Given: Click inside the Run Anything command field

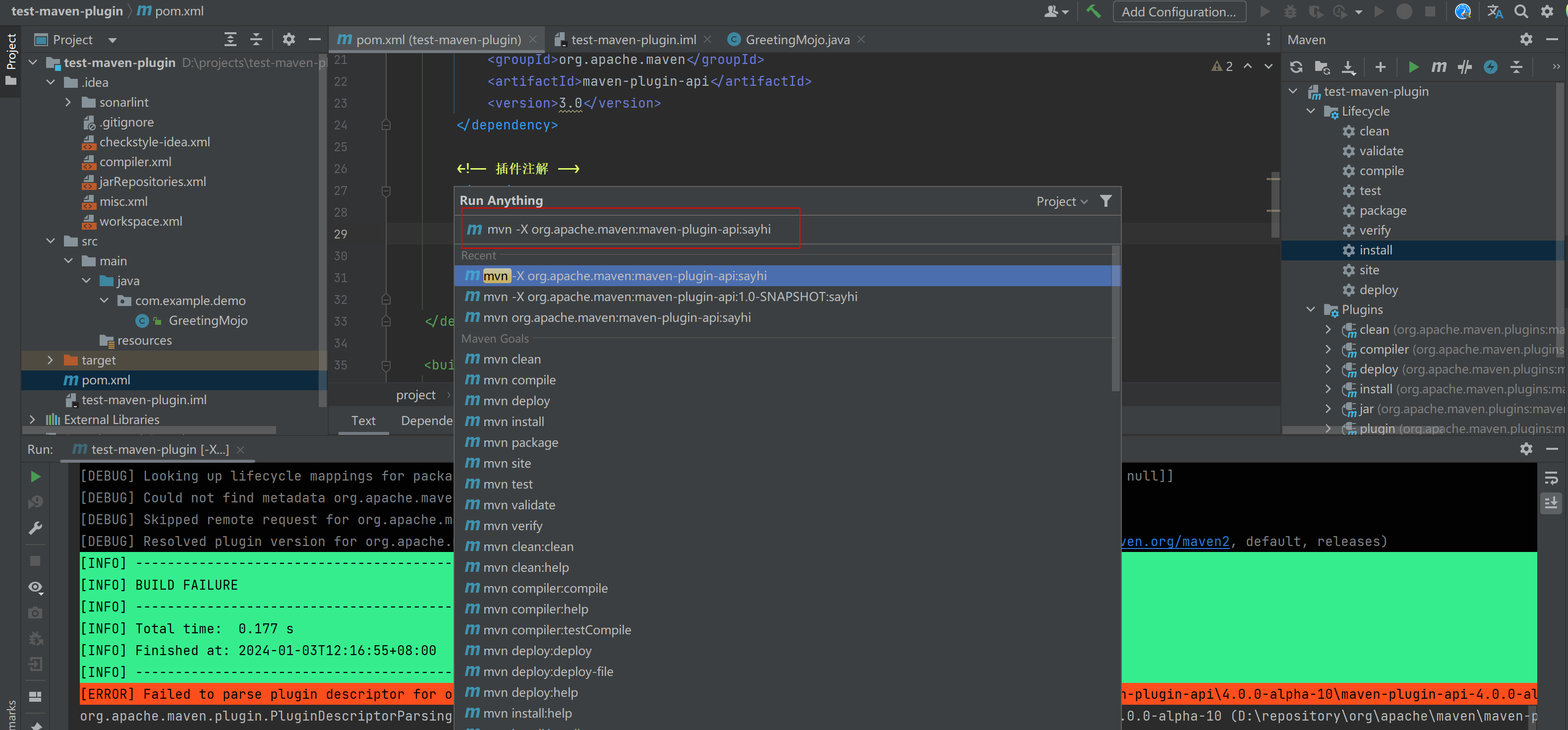Looking at the screenshot, I should point(630,230).
